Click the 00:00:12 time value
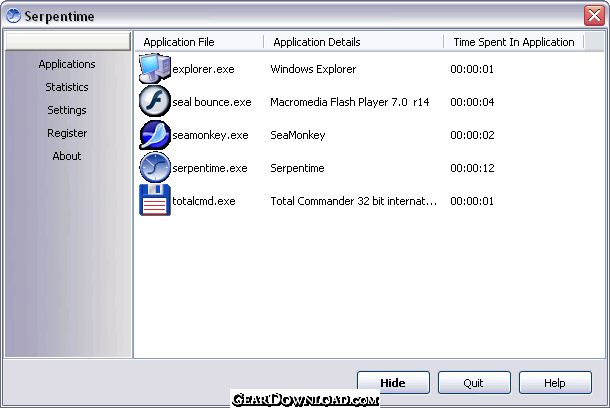This screenshot has height=408, width=610. (472, 168)
